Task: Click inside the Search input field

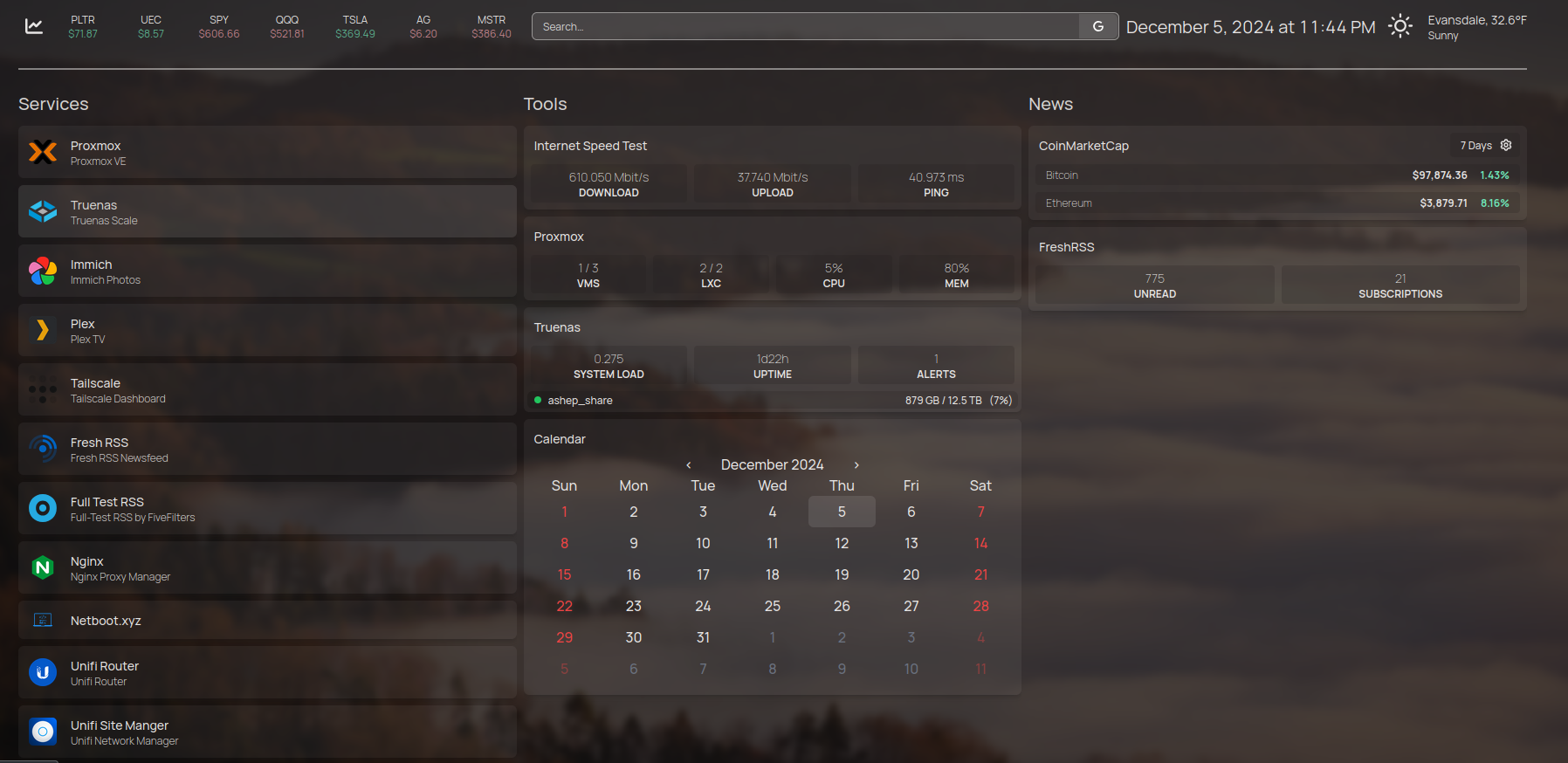Action: (x=805, y=26)
